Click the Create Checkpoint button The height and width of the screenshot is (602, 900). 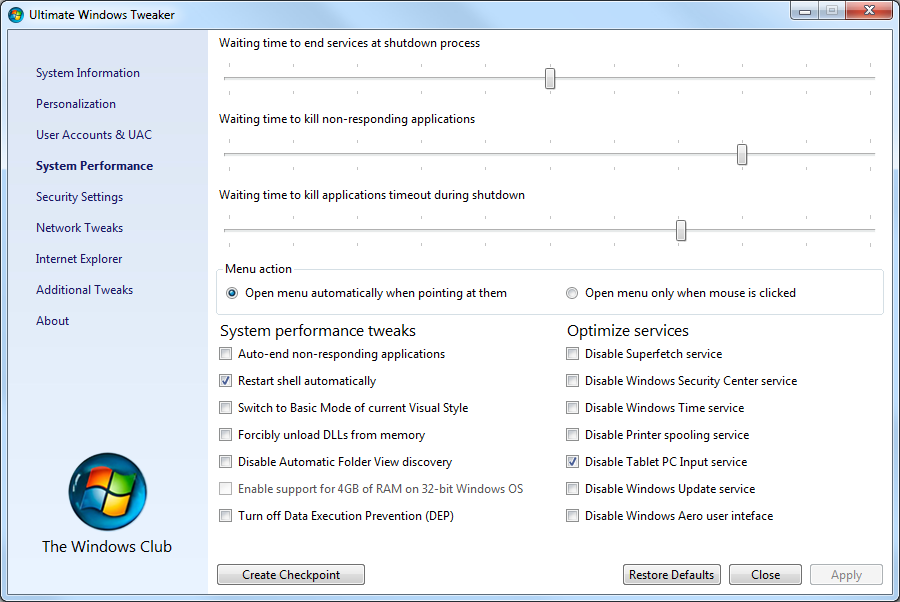(291, 574)
